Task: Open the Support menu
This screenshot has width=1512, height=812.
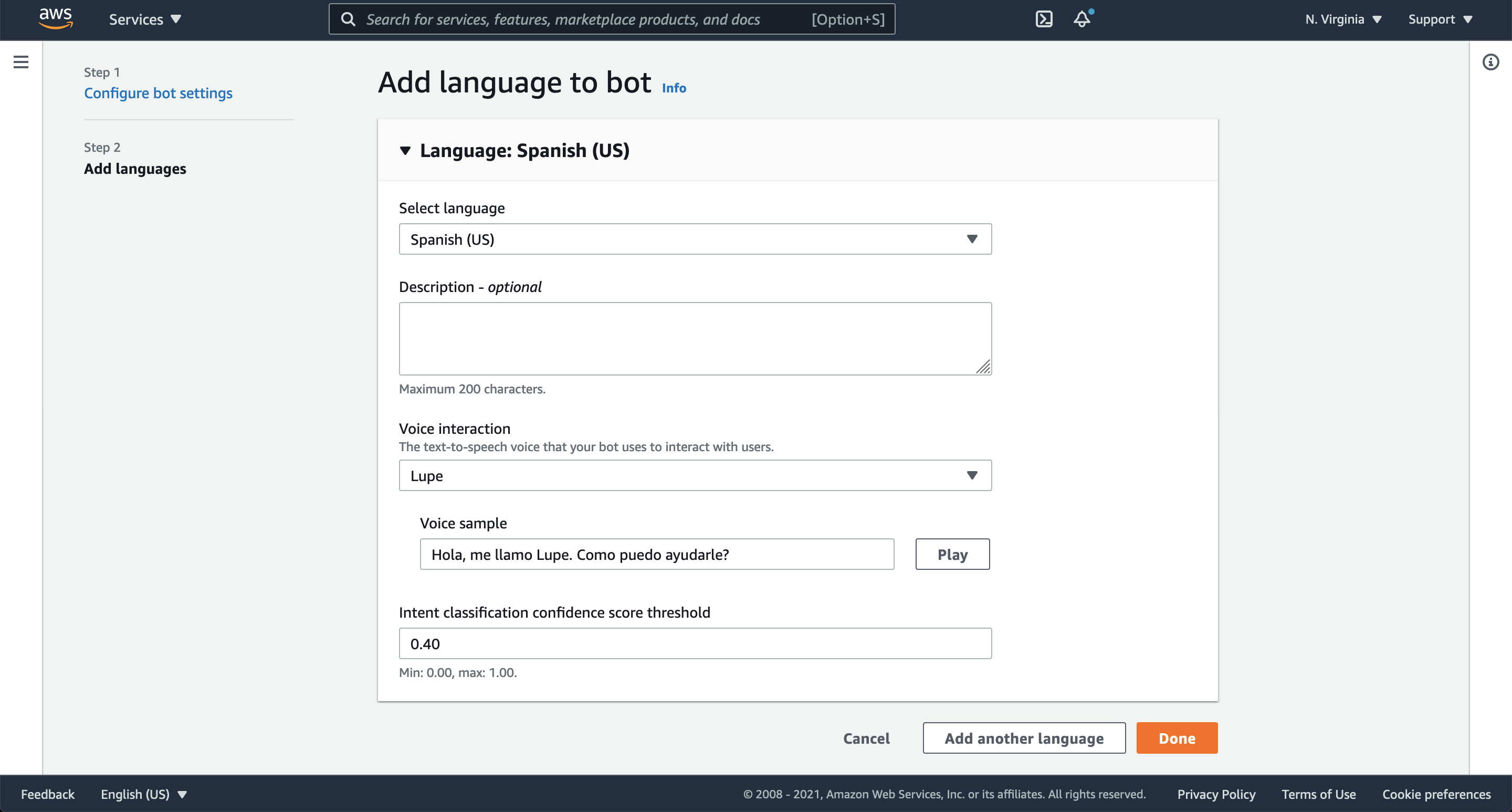Action: (x=1440, y=19)
